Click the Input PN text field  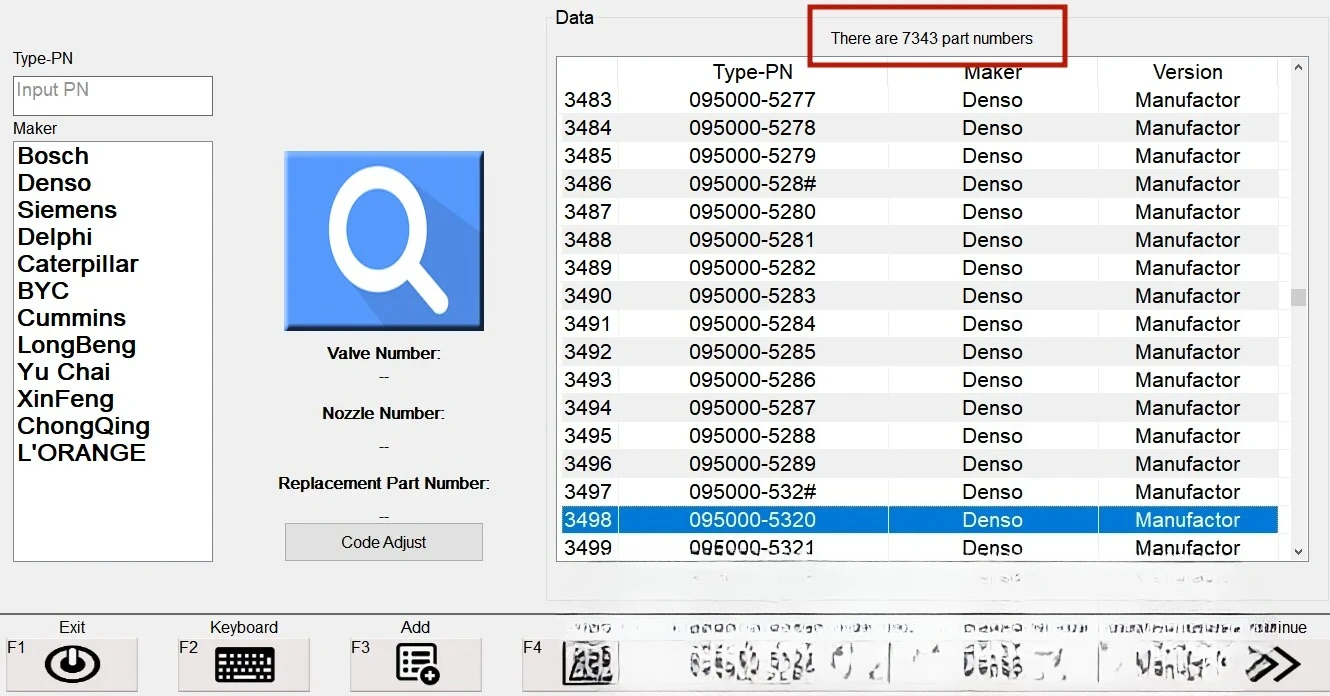tap(113, 96)
